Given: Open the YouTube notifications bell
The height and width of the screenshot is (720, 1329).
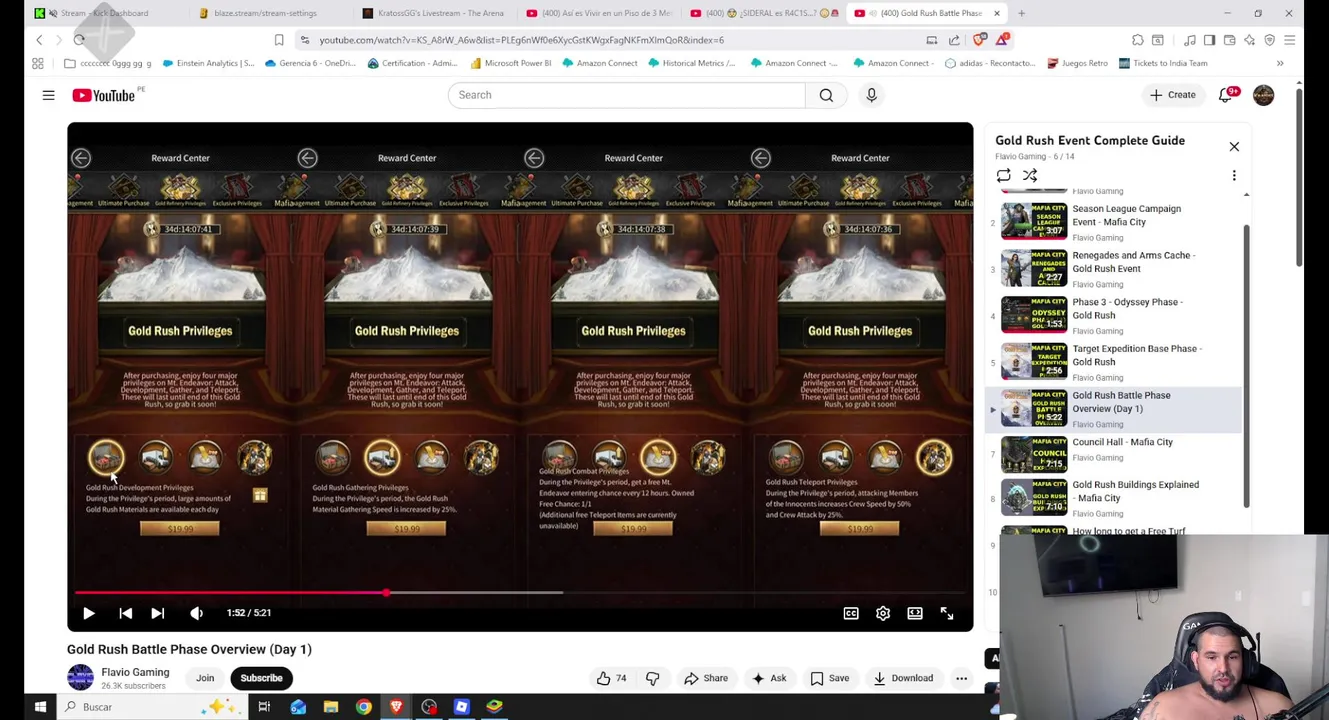Looking at the screenshot, I should click(x=1226, y=95).
